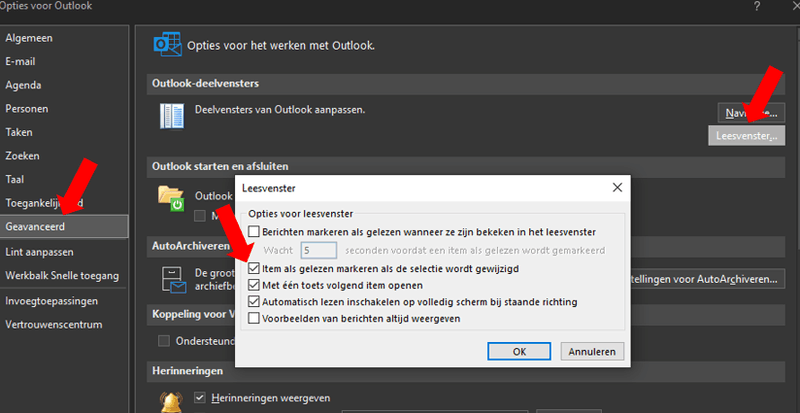Click the 'Opties voor leesvenster' group label
Viewport: 800px width, 413px height.
(x=301, y=214)
